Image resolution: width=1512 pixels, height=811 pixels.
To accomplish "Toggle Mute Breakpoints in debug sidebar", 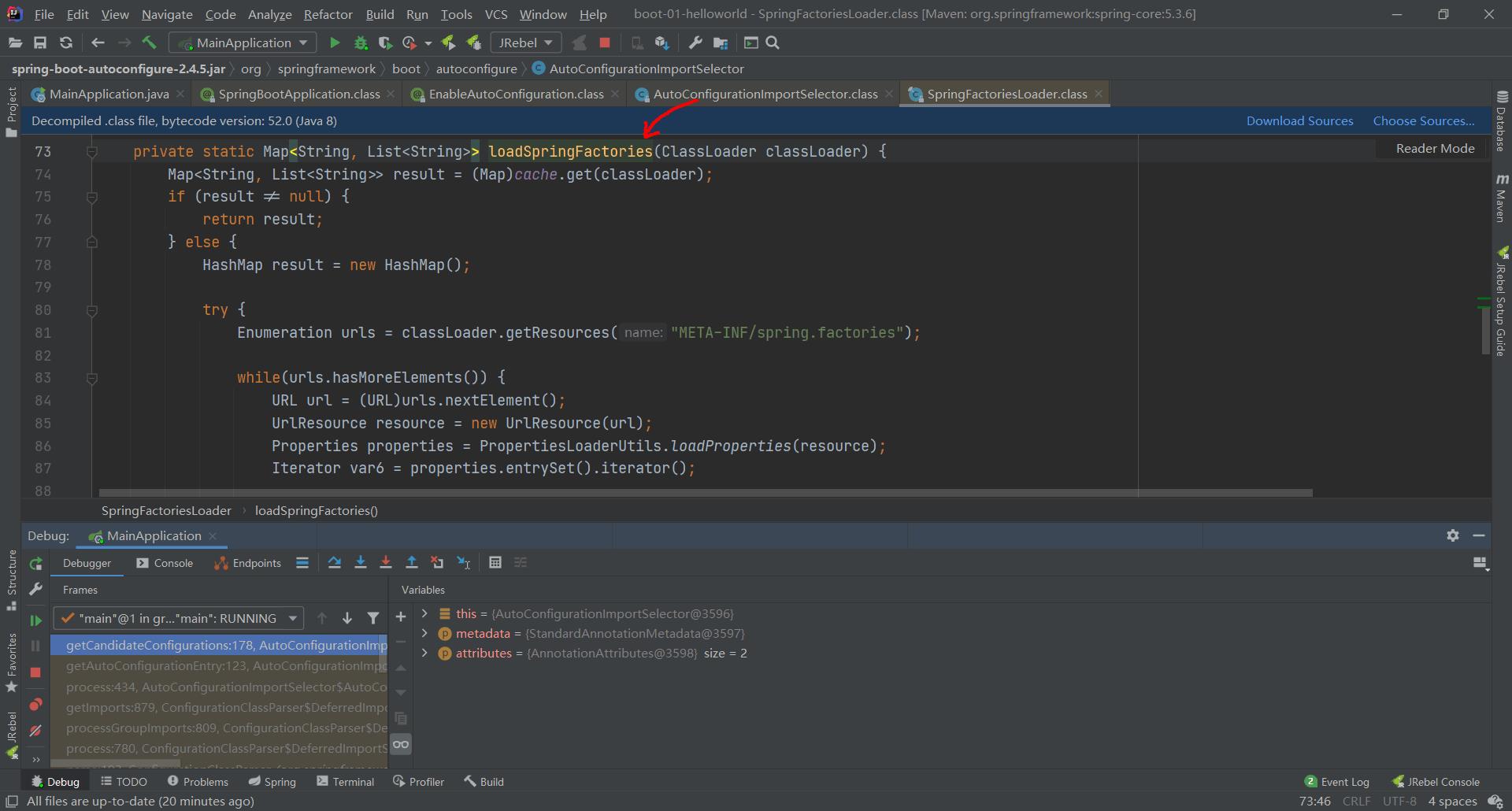I will tap(35, 731).
